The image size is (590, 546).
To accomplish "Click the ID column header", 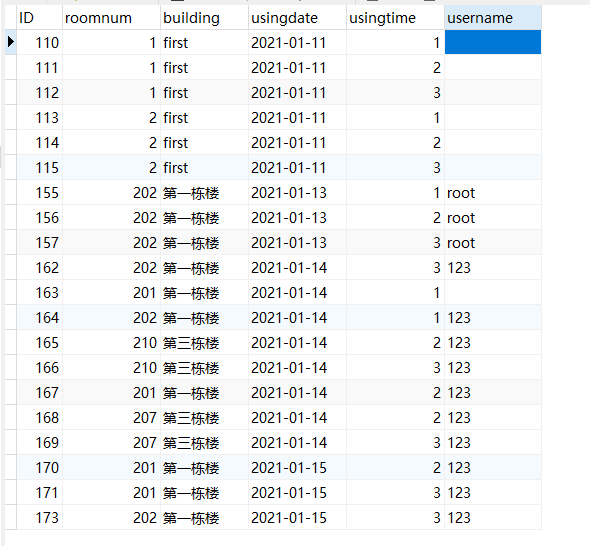I will pyautogui.click(x=40, y=18).
